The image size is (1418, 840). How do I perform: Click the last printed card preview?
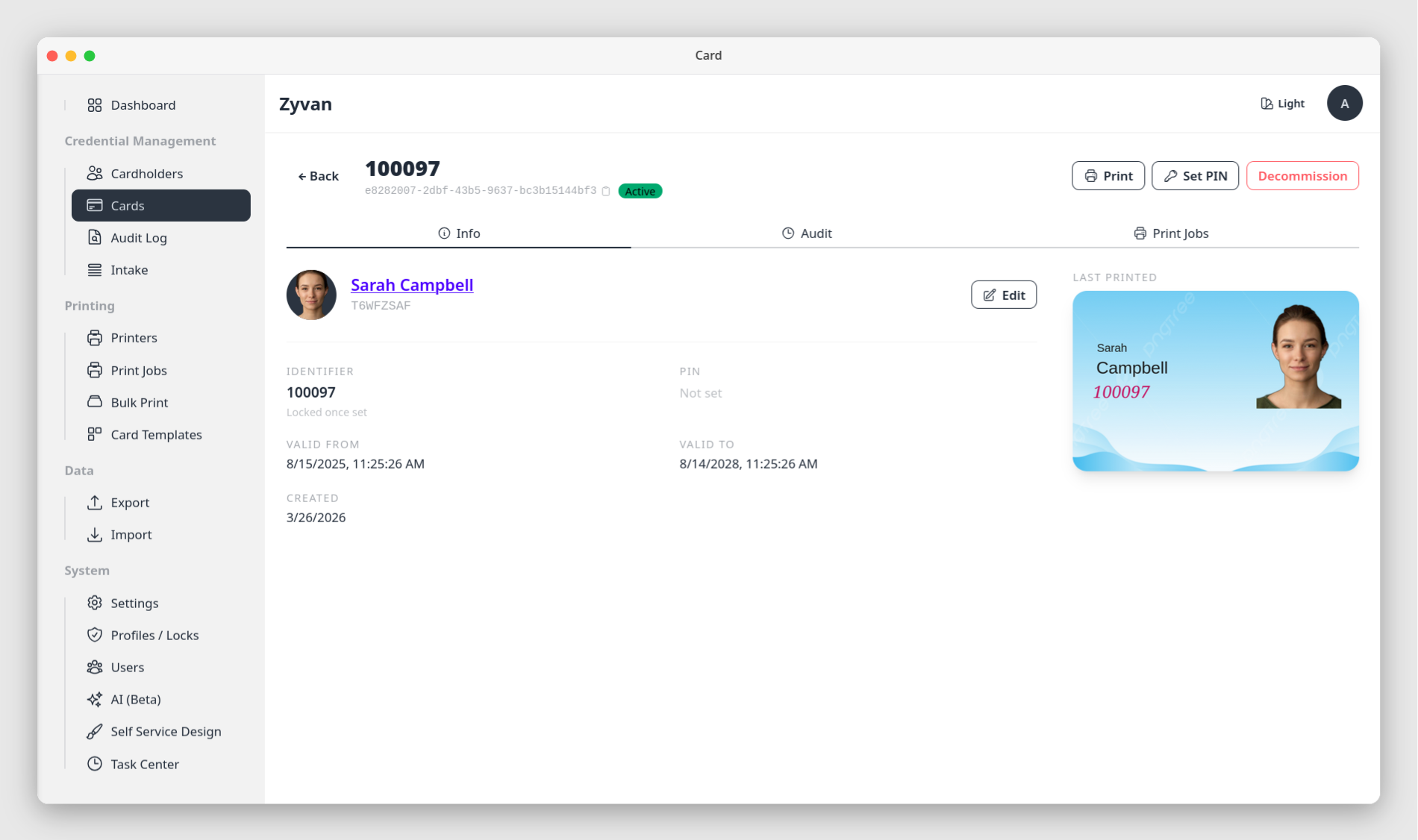[1216, 381]
